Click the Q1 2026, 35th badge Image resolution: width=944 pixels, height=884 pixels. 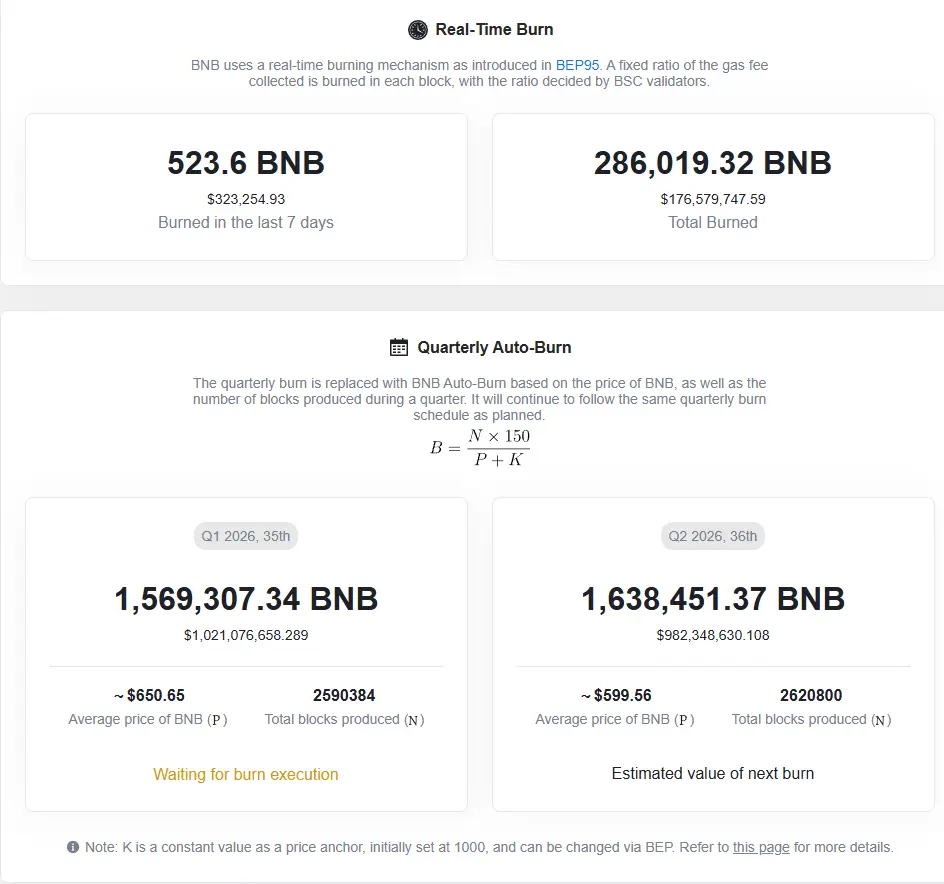pos(246,536)
